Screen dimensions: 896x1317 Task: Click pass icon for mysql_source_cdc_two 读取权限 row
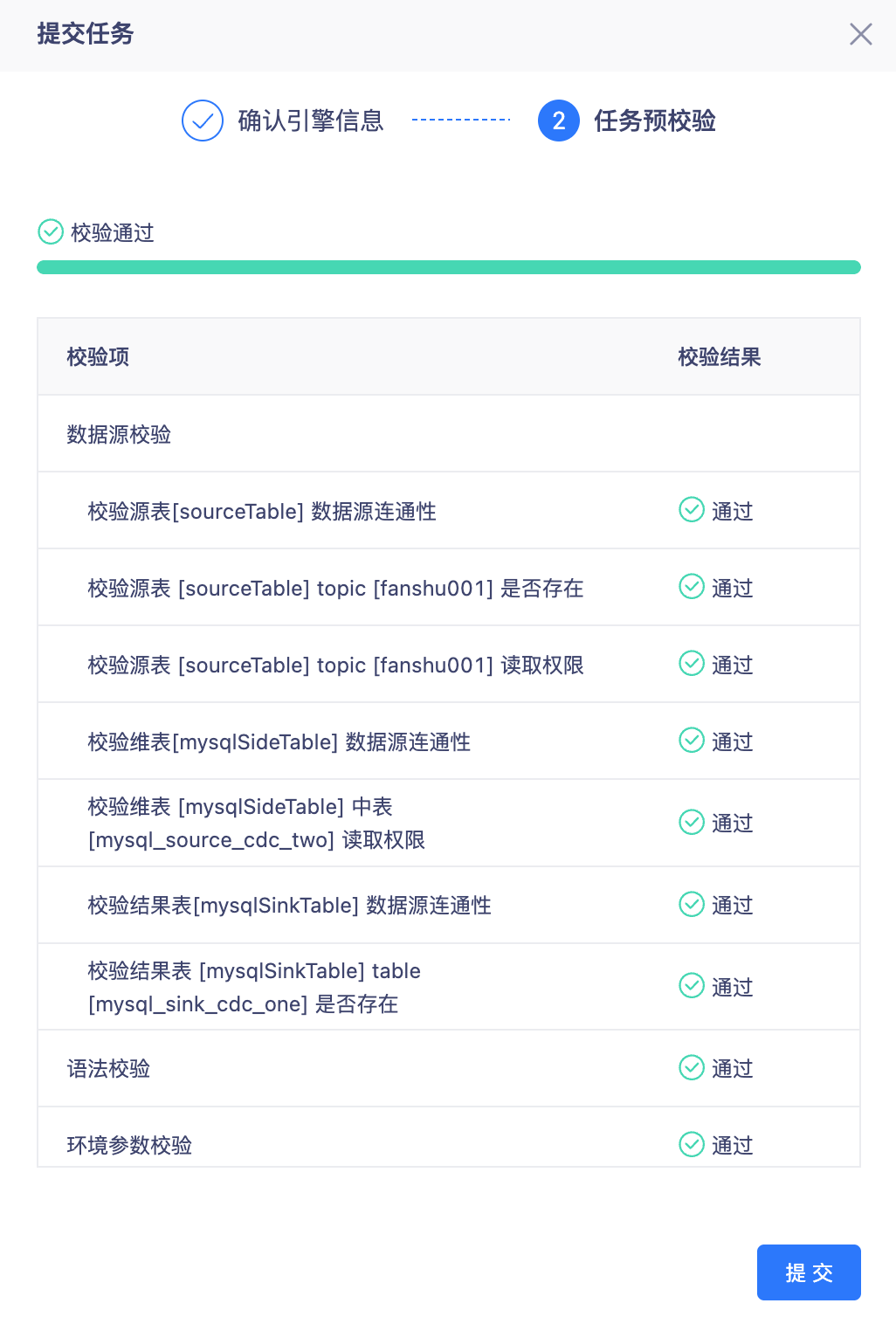pos(692,822)
